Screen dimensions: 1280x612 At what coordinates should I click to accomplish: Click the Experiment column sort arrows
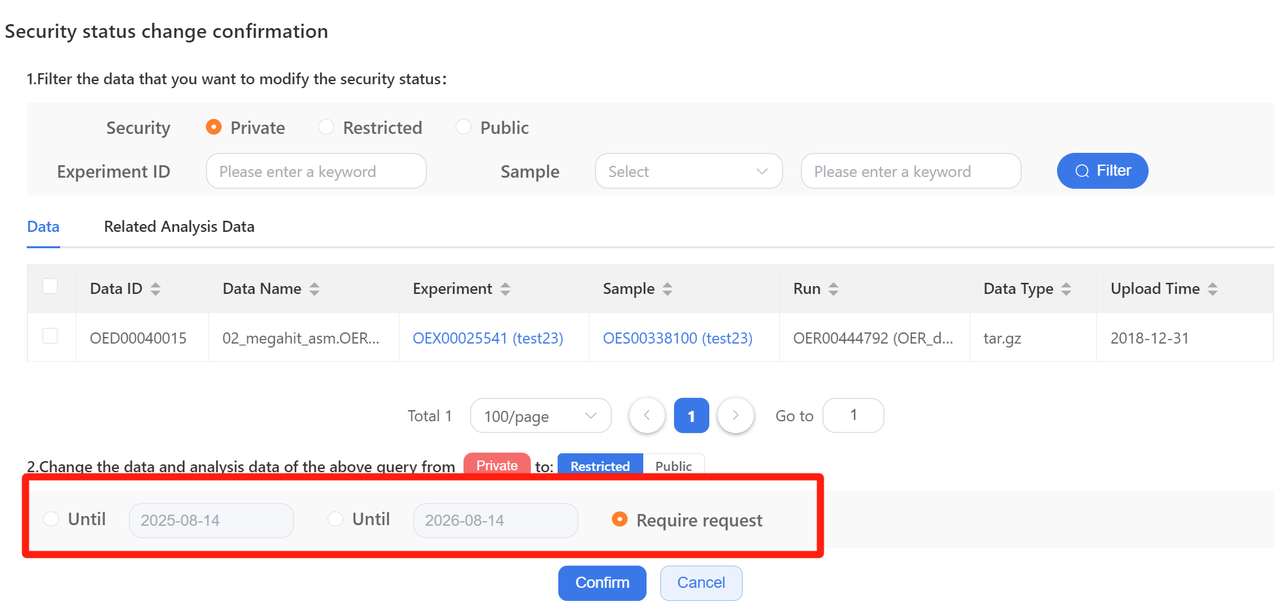[x=505, y=289]
